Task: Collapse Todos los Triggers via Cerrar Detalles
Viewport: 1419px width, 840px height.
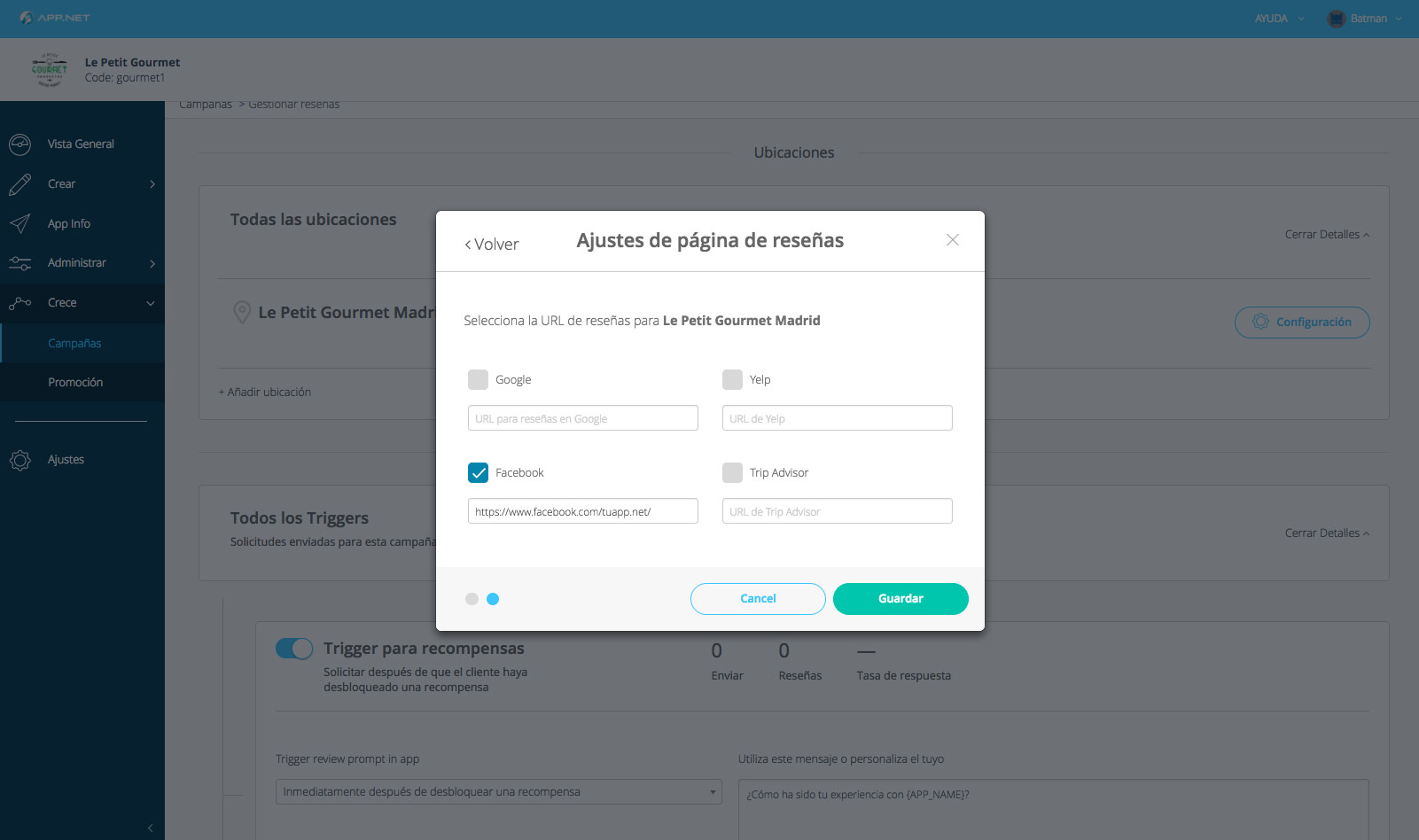Action: pyautogui.click(x=1327, y=533)
